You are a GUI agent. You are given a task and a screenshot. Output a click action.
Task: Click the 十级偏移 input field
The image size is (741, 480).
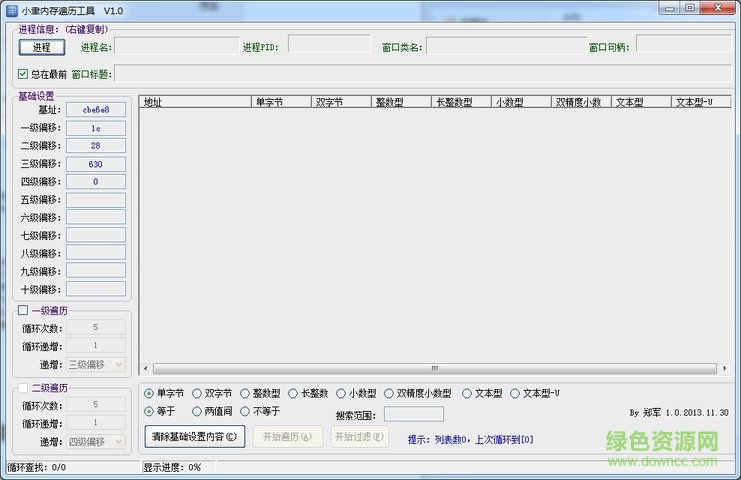96,289
